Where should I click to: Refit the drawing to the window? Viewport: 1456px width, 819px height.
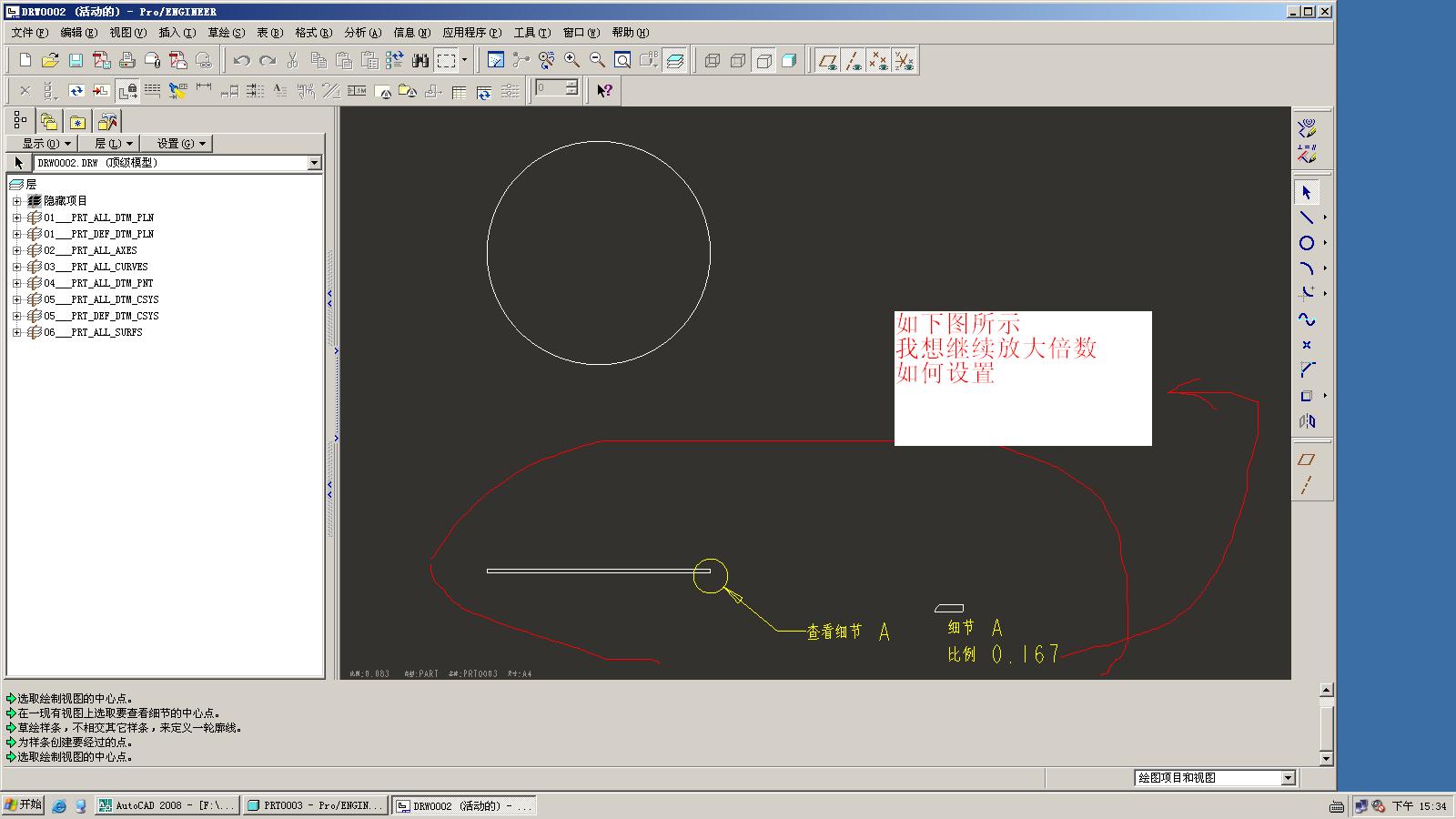click(623, 61)
